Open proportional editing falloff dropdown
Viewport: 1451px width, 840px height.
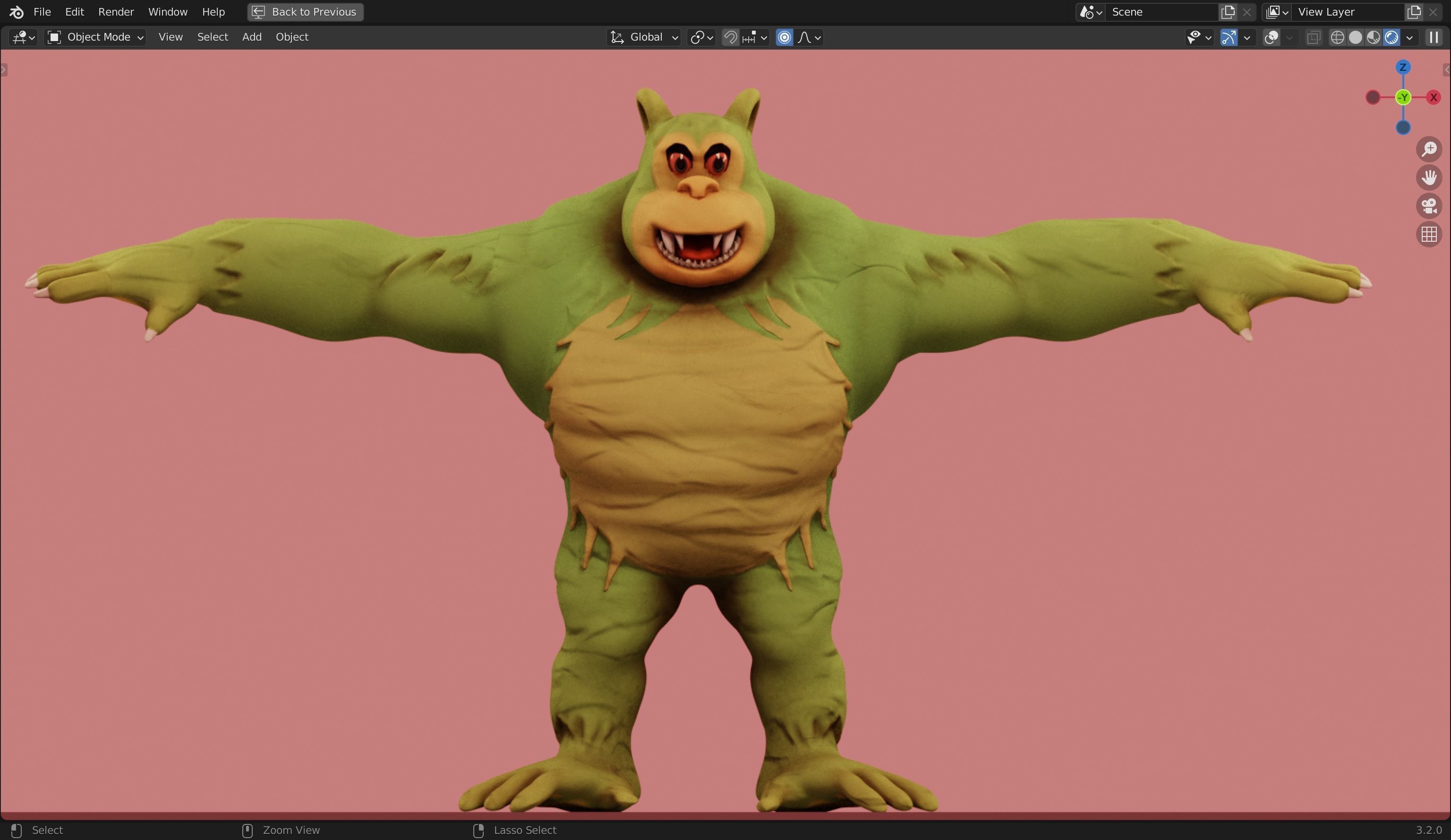(809, 37)
